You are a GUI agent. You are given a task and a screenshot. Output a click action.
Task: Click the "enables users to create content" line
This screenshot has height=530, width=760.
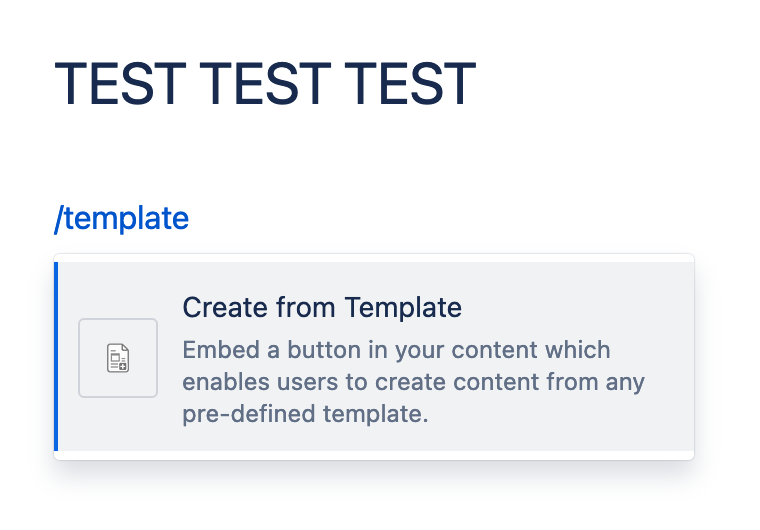tap(413, 382)
